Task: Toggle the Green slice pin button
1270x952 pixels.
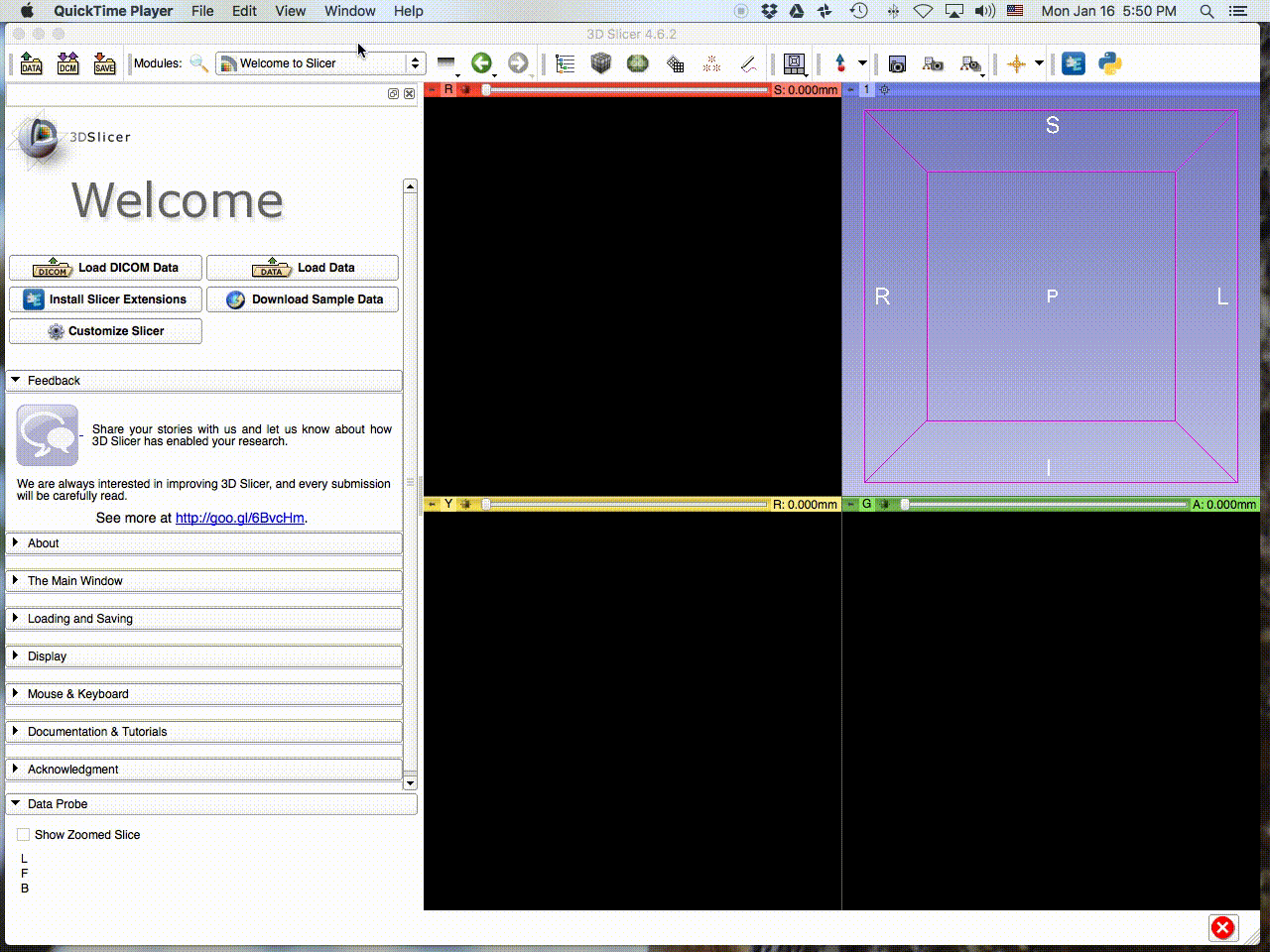Action: [850, 504]
